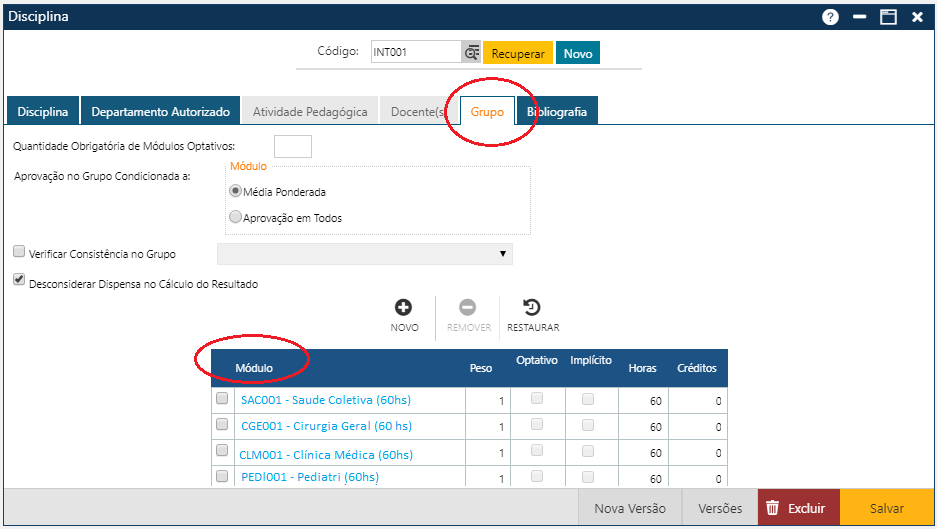Image resolution: width=937 pixels, height=529 pixels.
Task: Open the help question mark icon
Action: tap(830, 17)
